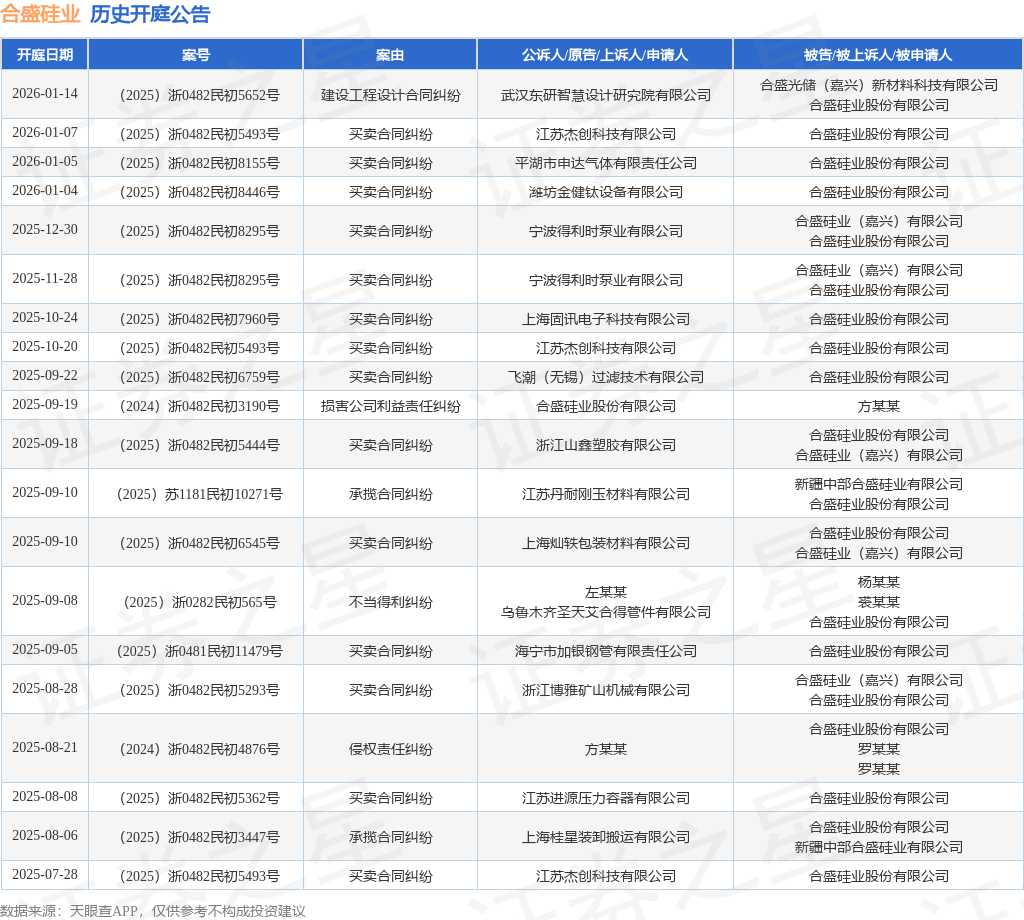The image size is (1024, 920).
Task: Click case number (2025)浙0482民初6759号
Action: click(199, 377)
